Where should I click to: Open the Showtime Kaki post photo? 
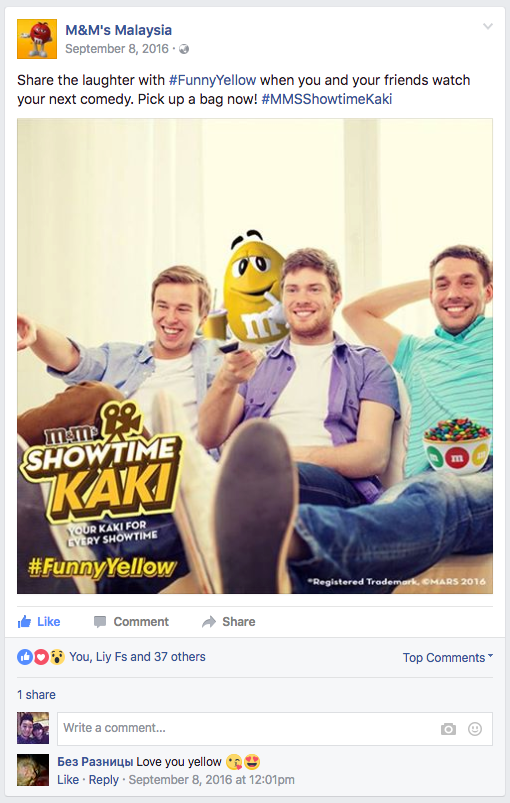(255, 356)
